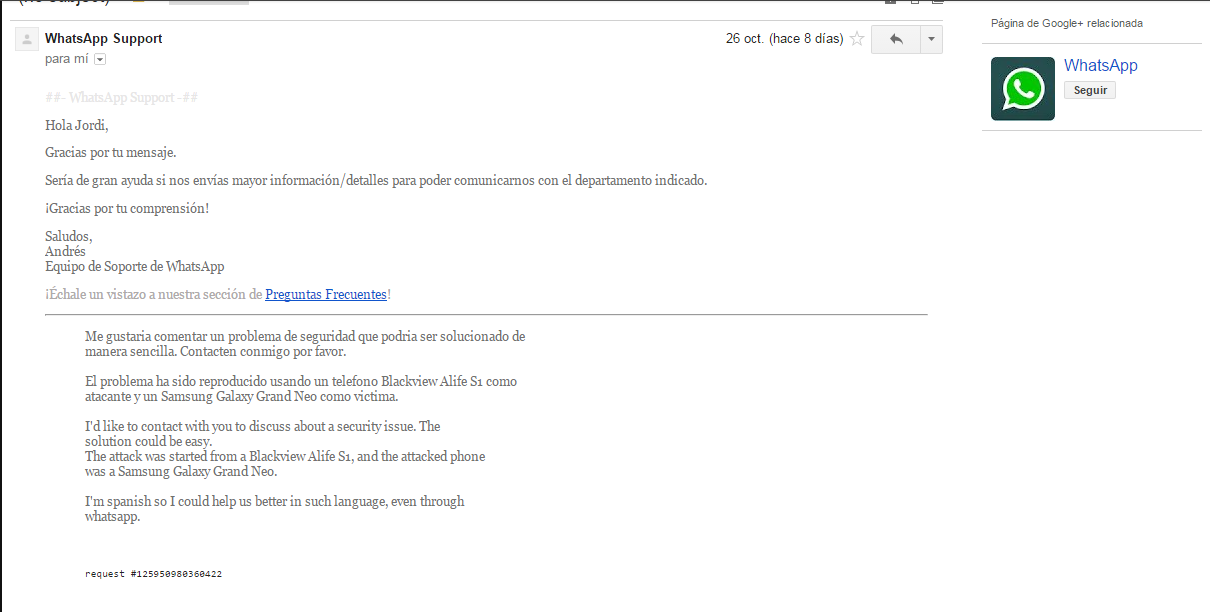Screen dimensions: 1210x612
Task: Click the email date '26 oct. (hace 8 días)'
Action: [784, 39]
